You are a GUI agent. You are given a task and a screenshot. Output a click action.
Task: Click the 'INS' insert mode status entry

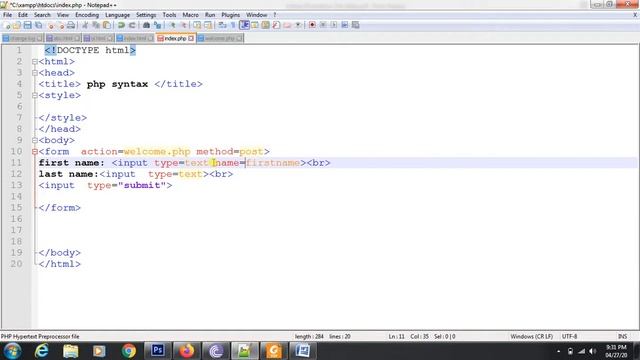[x=622, y=337]
